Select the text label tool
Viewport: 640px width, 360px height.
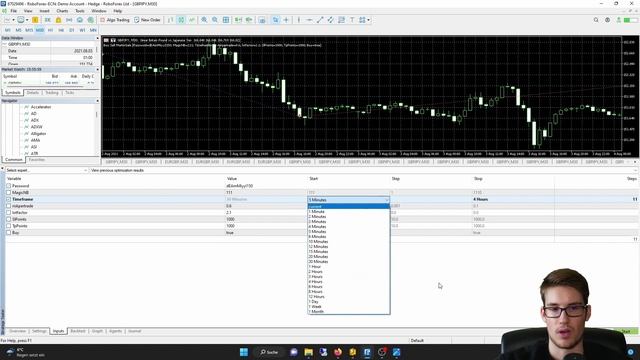click(x=352, y=20)
